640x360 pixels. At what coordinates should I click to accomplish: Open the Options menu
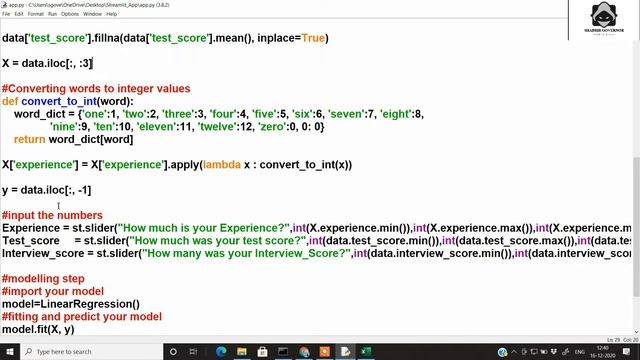point(70,14)
